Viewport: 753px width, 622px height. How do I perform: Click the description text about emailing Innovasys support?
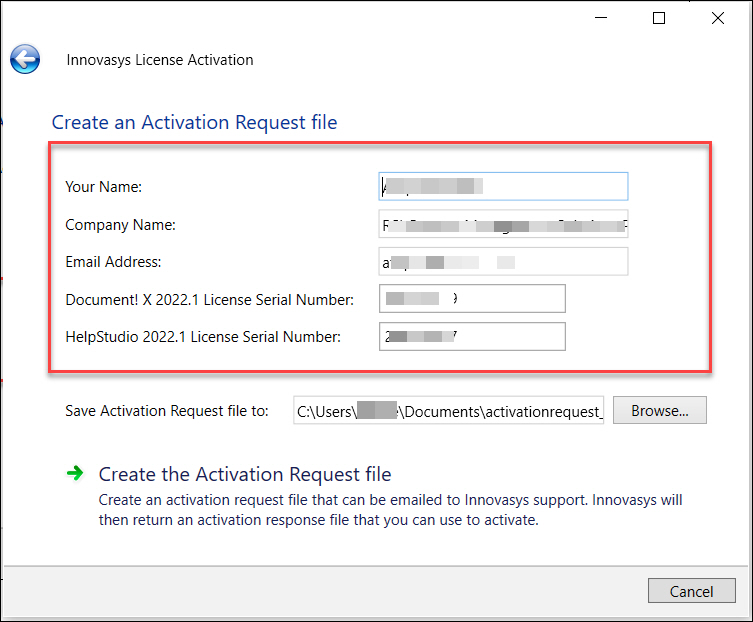coord(390,510)
